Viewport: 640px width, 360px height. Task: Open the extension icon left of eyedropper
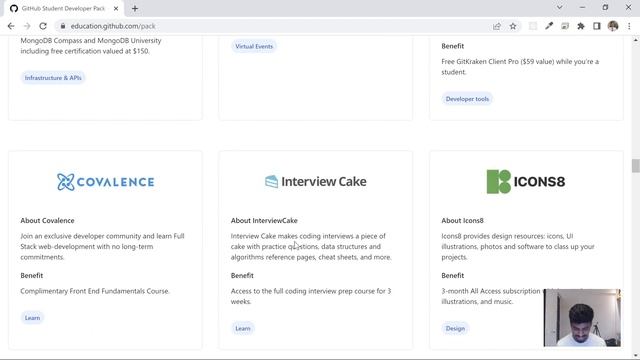click(533, 26)
